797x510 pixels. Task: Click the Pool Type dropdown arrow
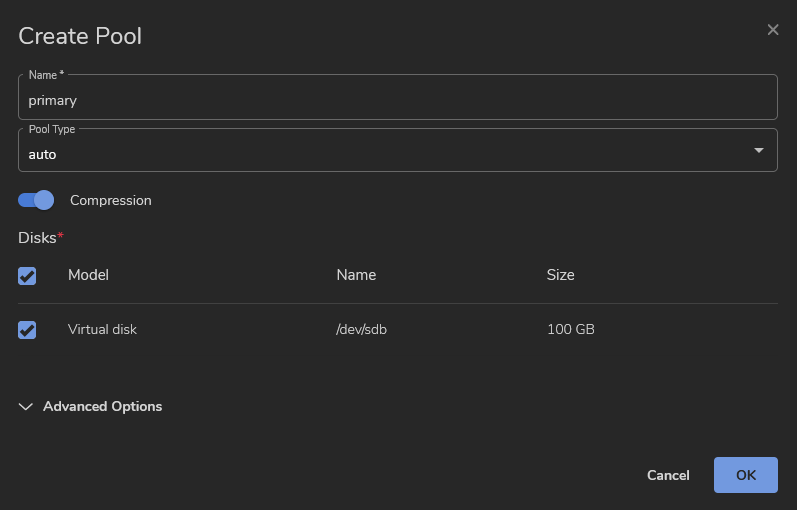coord(758,151)
